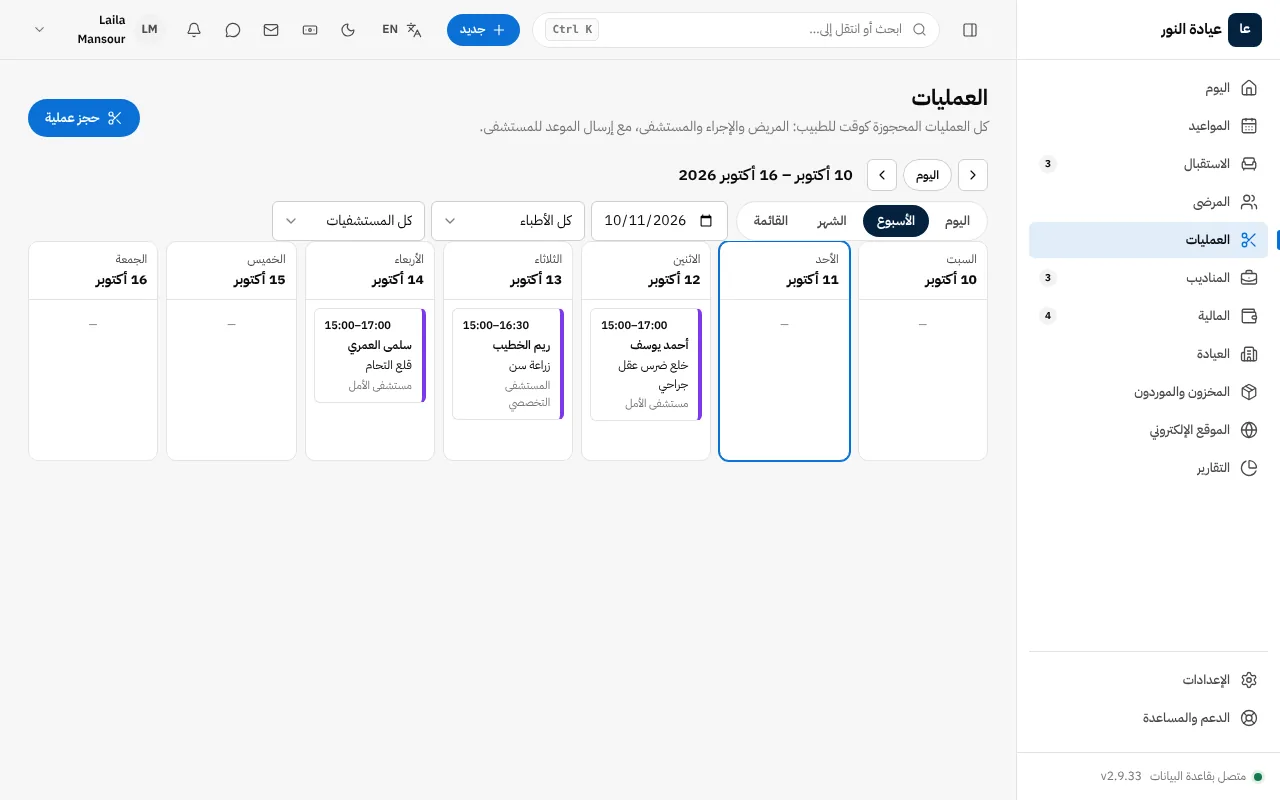Screen dimensions: 1280x800
Task: Toggle the sidebar panel icon
Action: 970,30
